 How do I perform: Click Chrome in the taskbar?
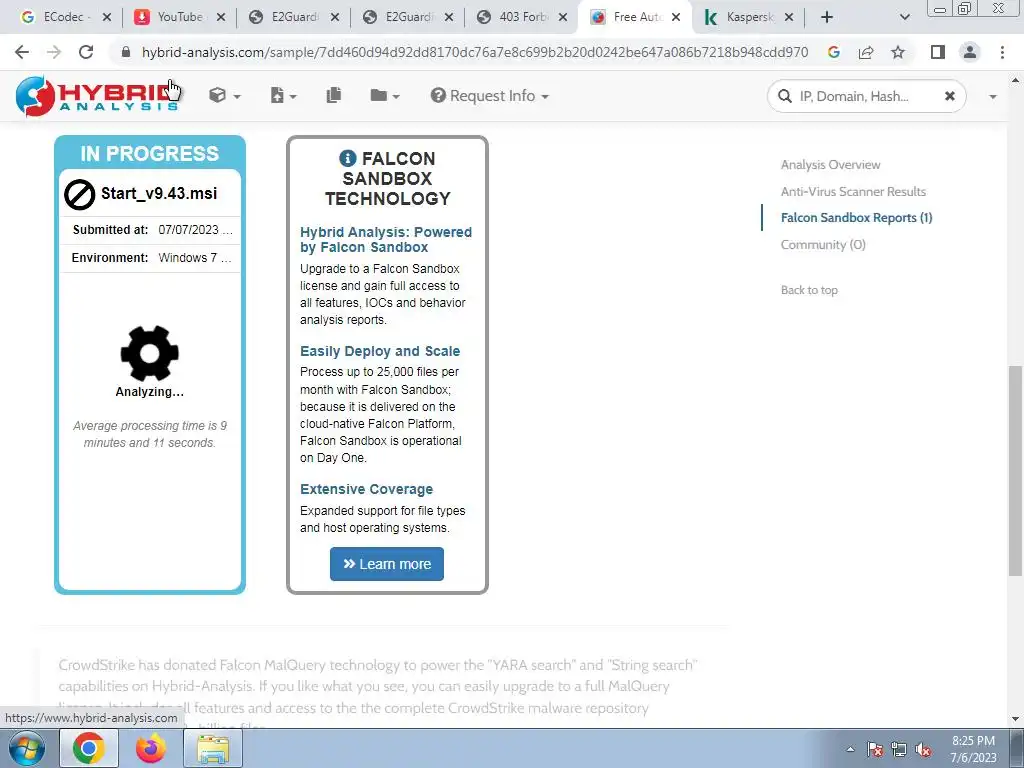click(89, 748)
